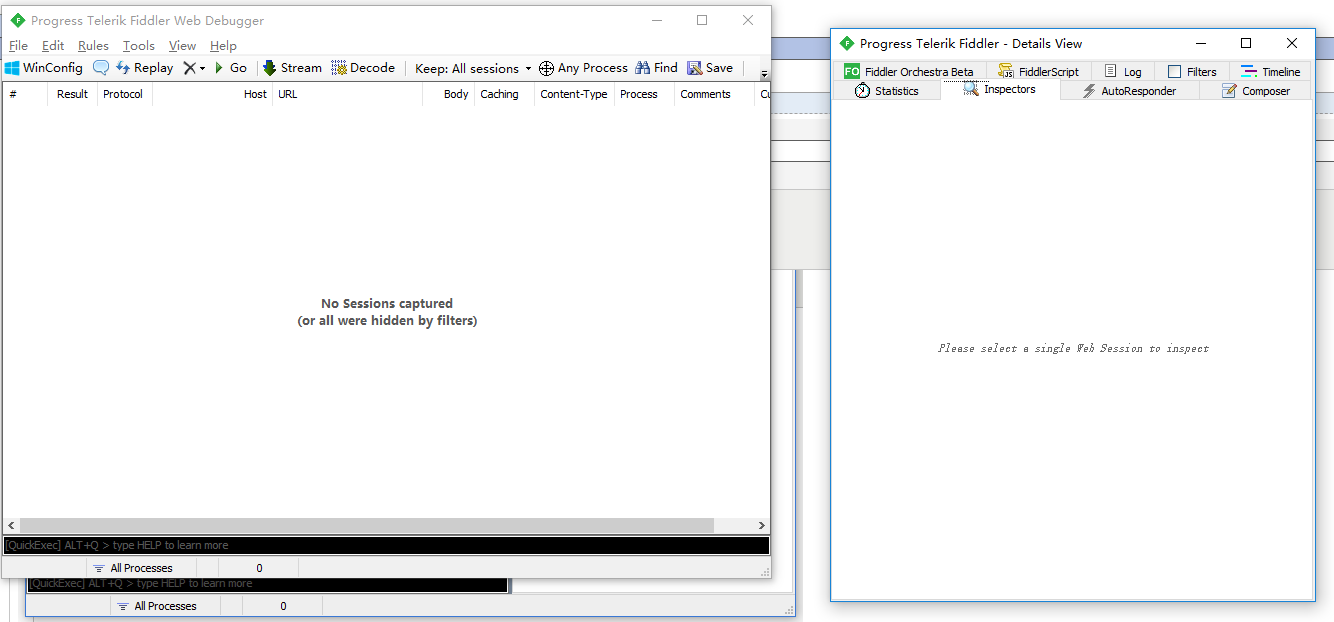
Task: Open the Filters tab
Action: click(x=1192, y=72)
